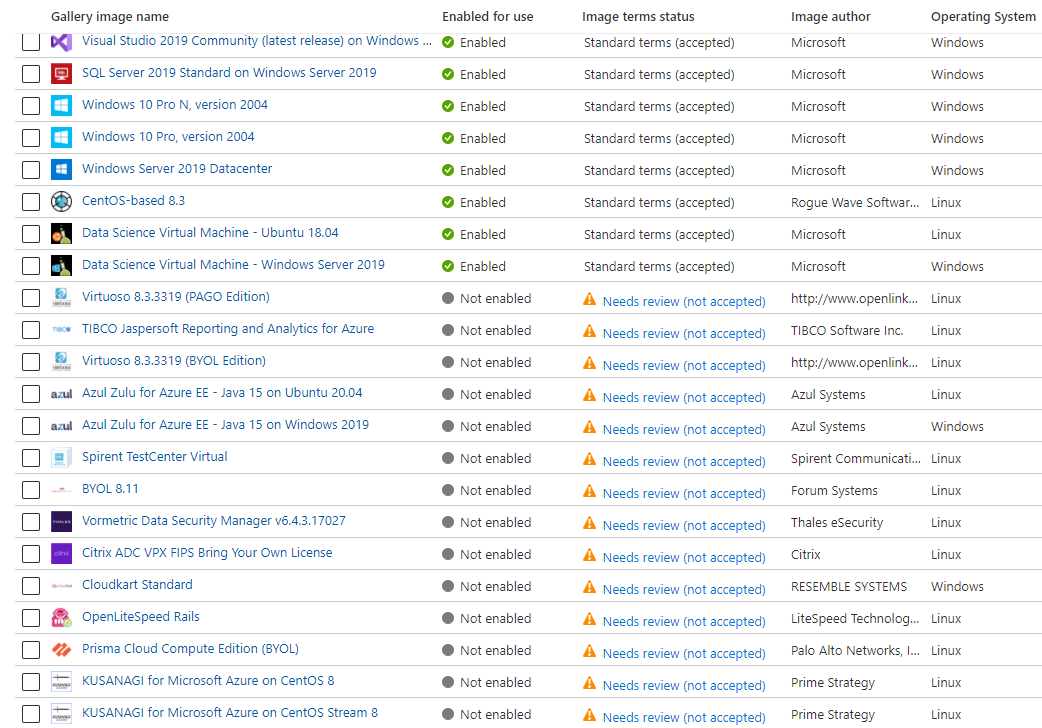Click the CentOS-based 8.3 globe icon

coord(61,201)
